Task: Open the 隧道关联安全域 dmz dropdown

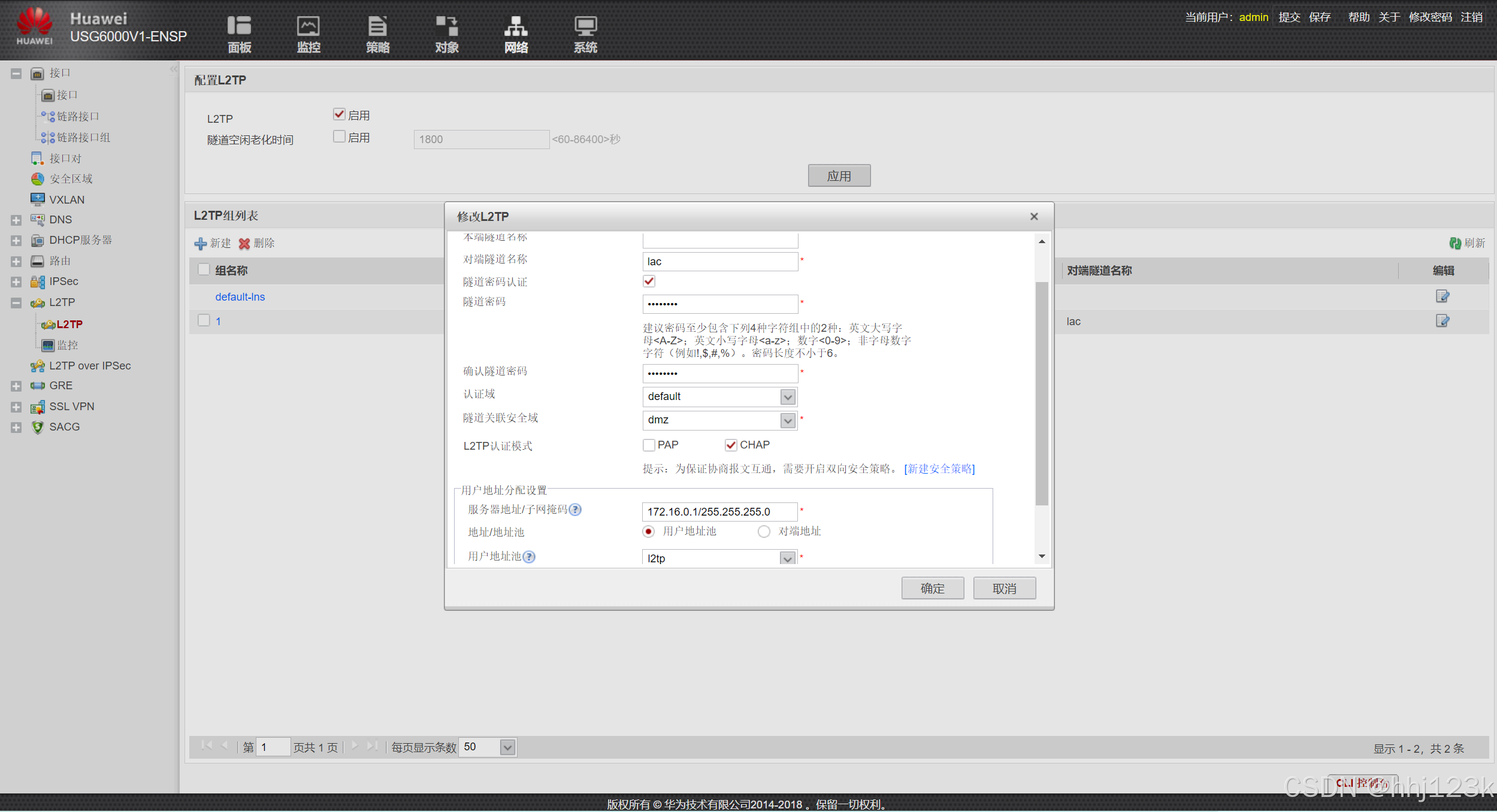Action: tap(788, 420)
